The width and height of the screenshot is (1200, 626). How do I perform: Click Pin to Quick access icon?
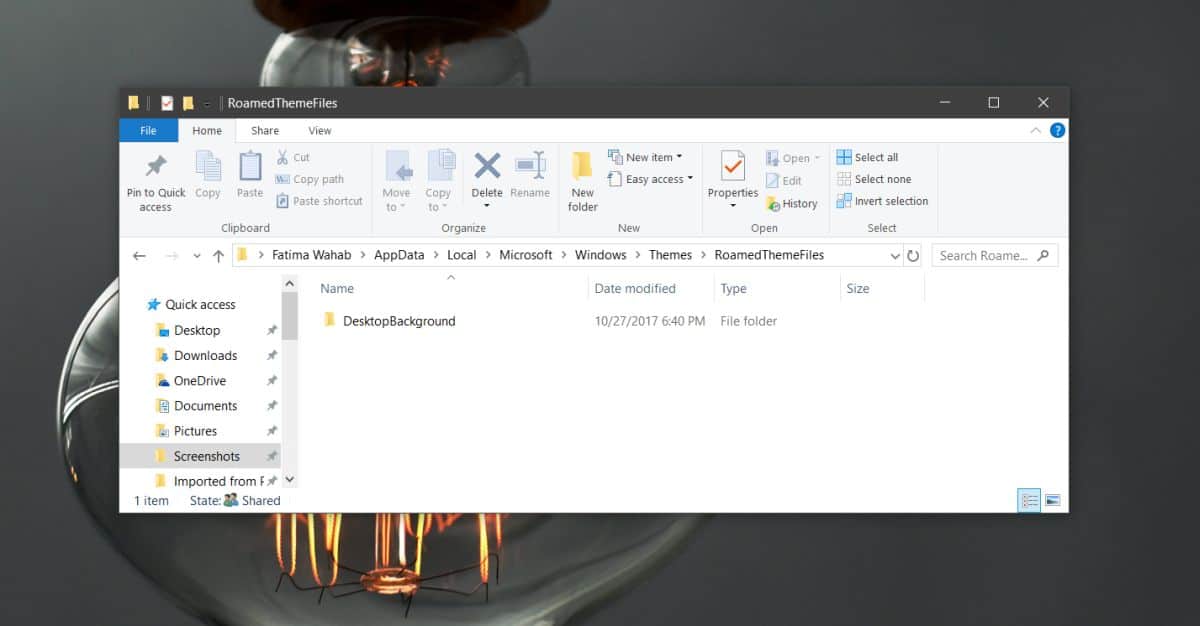156,166
